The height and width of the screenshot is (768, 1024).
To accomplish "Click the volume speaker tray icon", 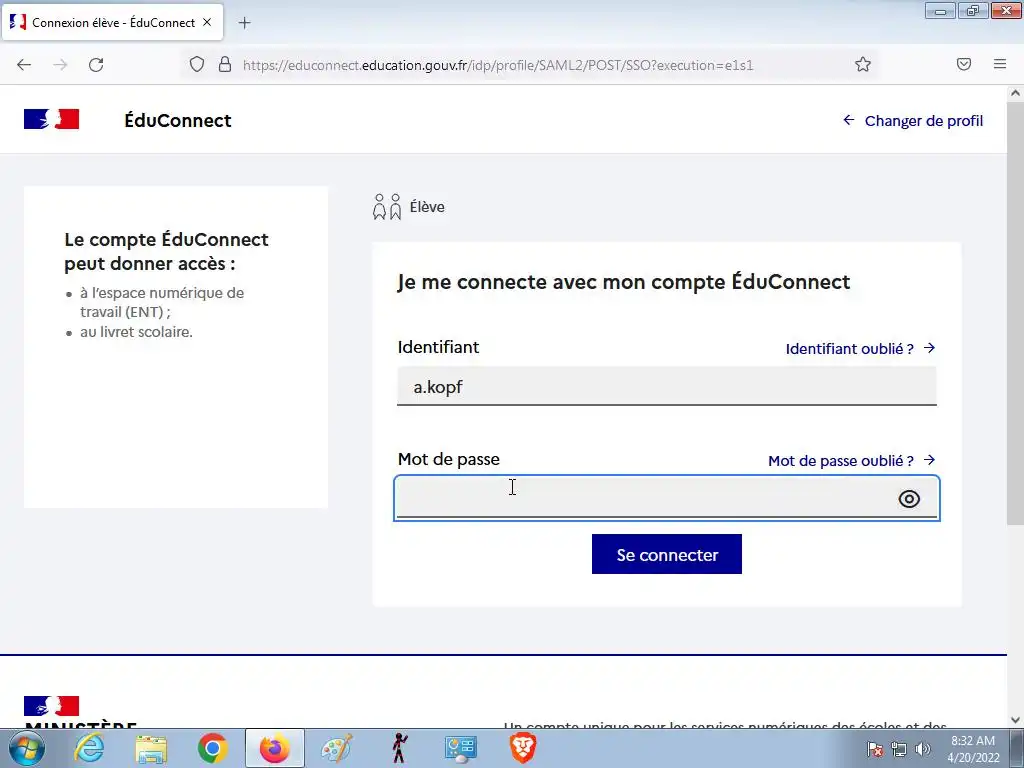I will (x=923, y=749).
